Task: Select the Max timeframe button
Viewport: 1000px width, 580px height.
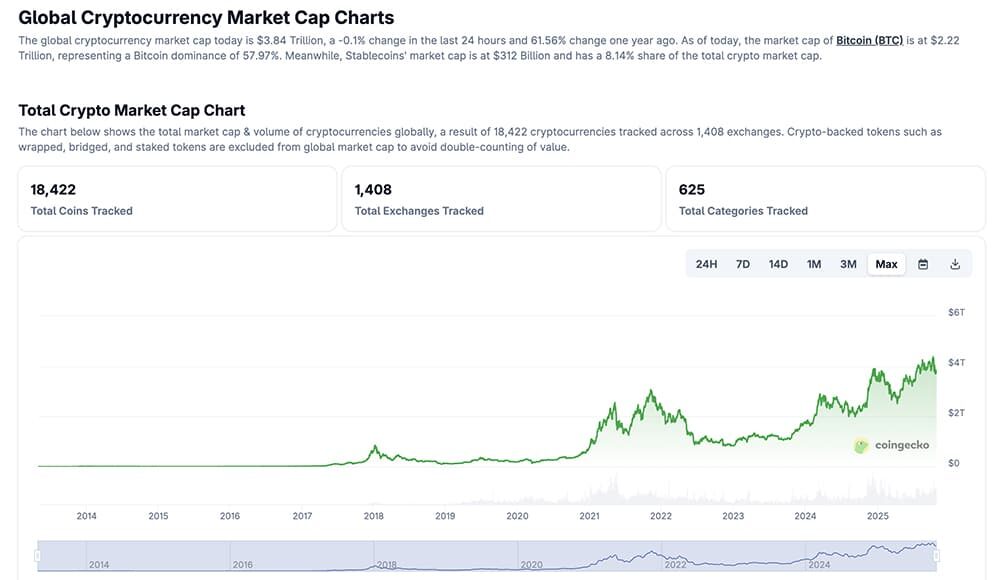Action: point(885,263)
